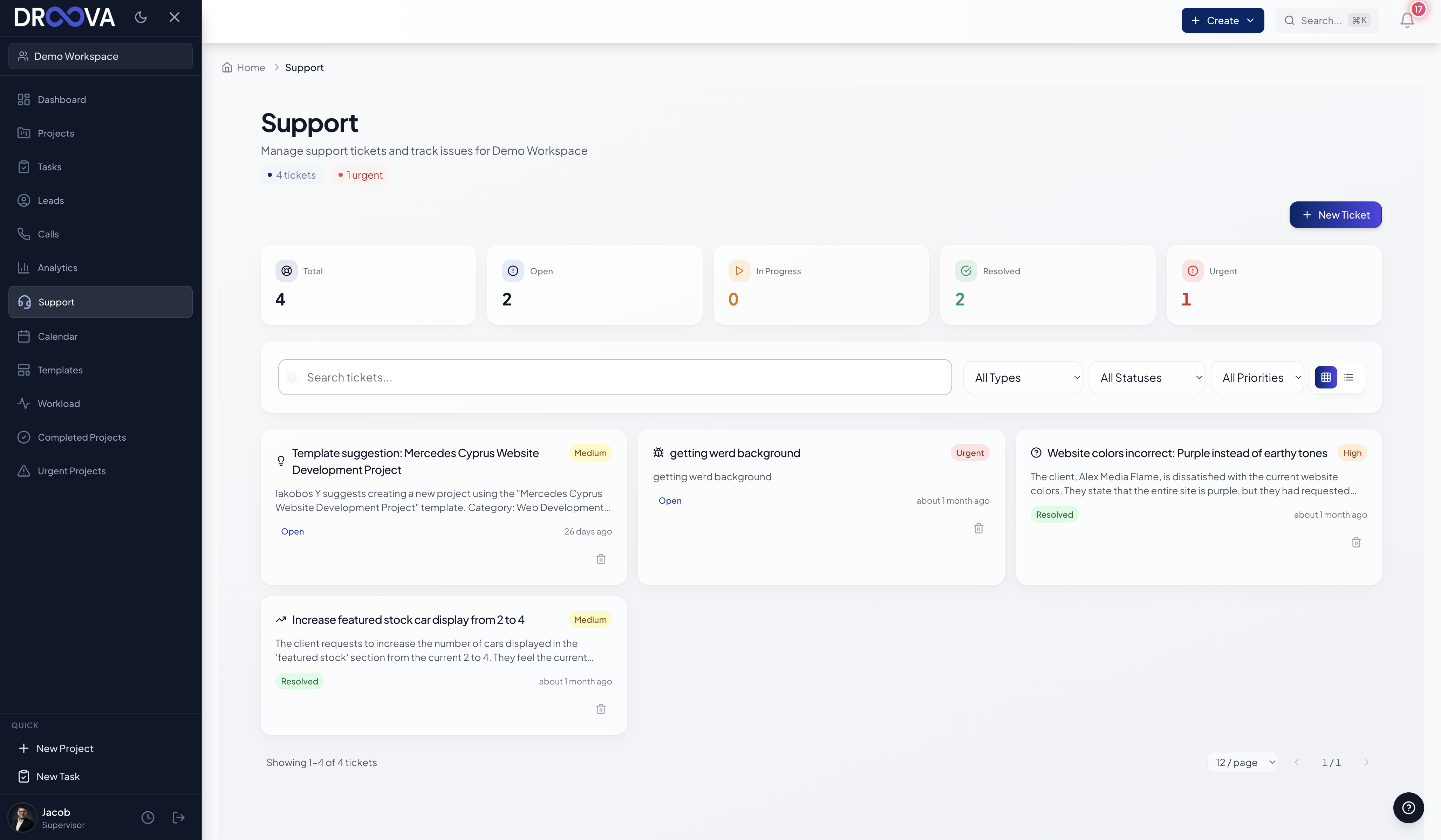Log out using the sign-out icon
This screenshot has width=1441, height=840.
click(x=178, y=818)
